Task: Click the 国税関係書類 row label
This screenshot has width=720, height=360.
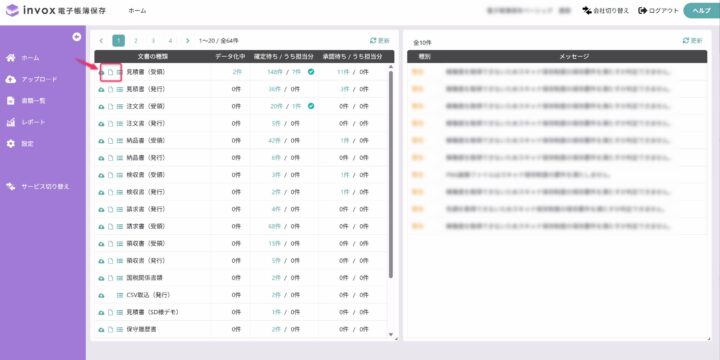Action: [144, 278]
